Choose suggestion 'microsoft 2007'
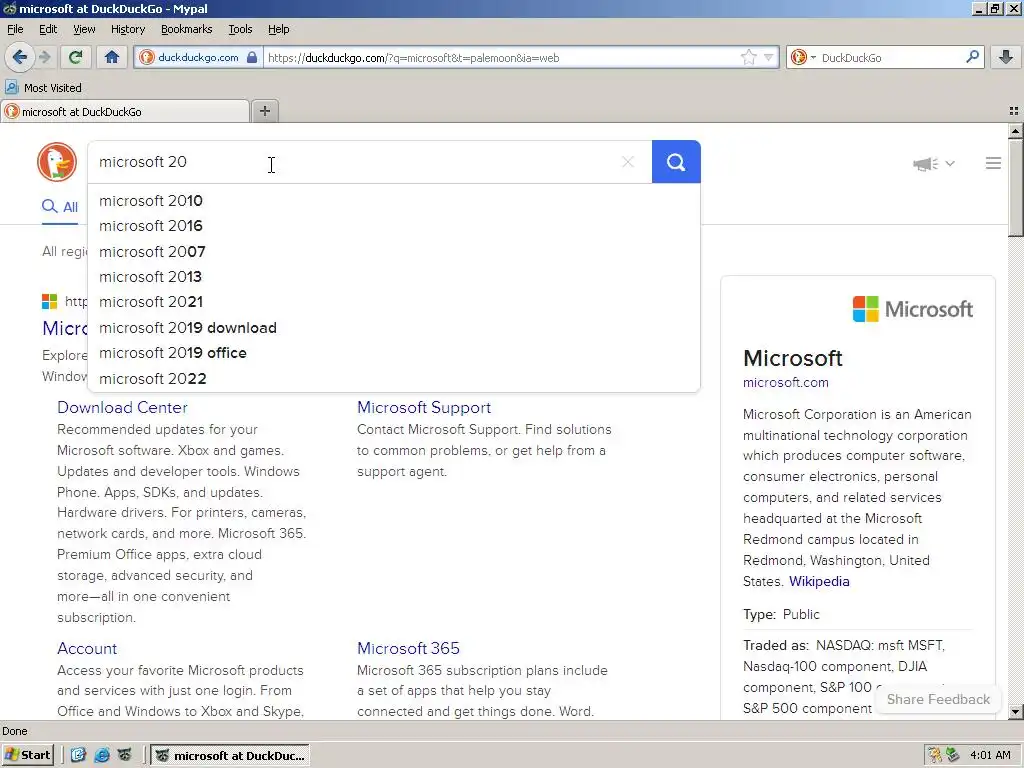Viewport: 1024px width, 768px height. tap(394, 251)
